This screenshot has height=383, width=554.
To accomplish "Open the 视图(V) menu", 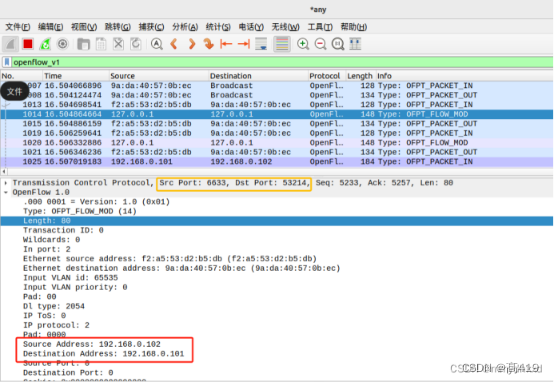I will tap(84, 27).
